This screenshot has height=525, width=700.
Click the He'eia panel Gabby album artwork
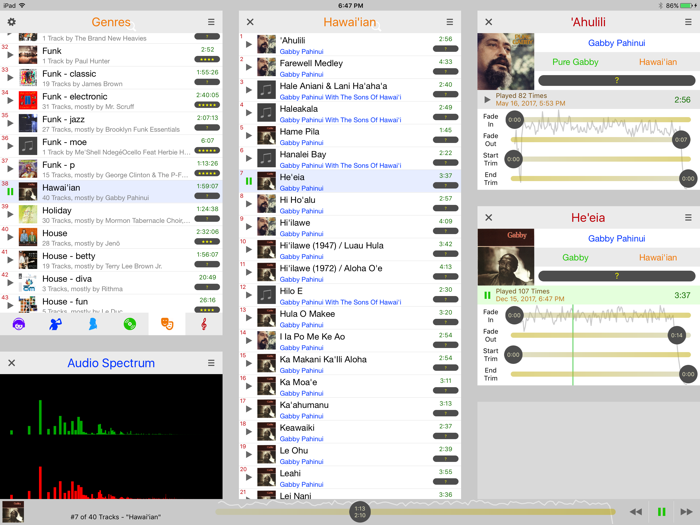[x=505, y=257]
